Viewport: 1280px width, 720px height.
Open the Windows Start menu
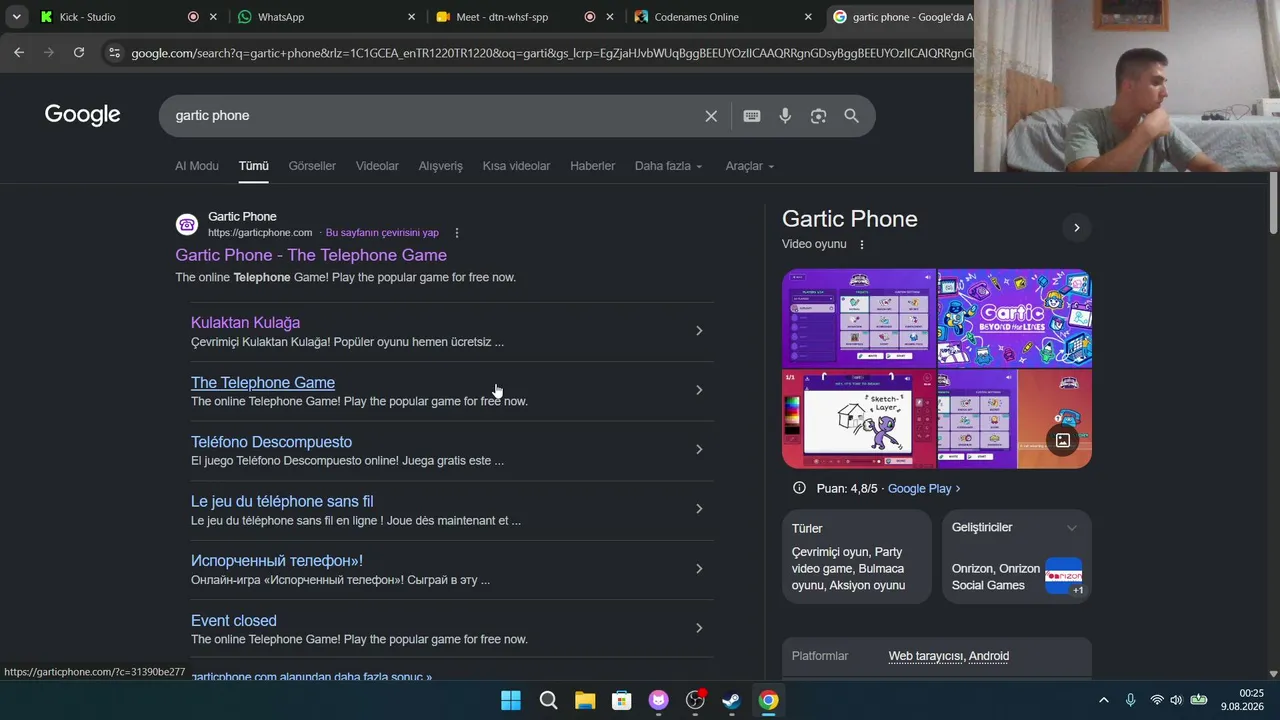coord(511,700)
